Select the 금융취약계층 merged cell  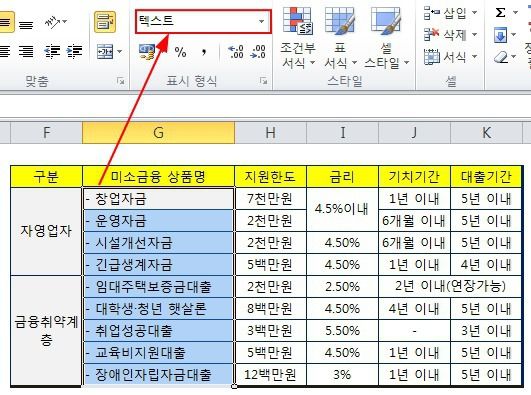click(x=46, y=331)
